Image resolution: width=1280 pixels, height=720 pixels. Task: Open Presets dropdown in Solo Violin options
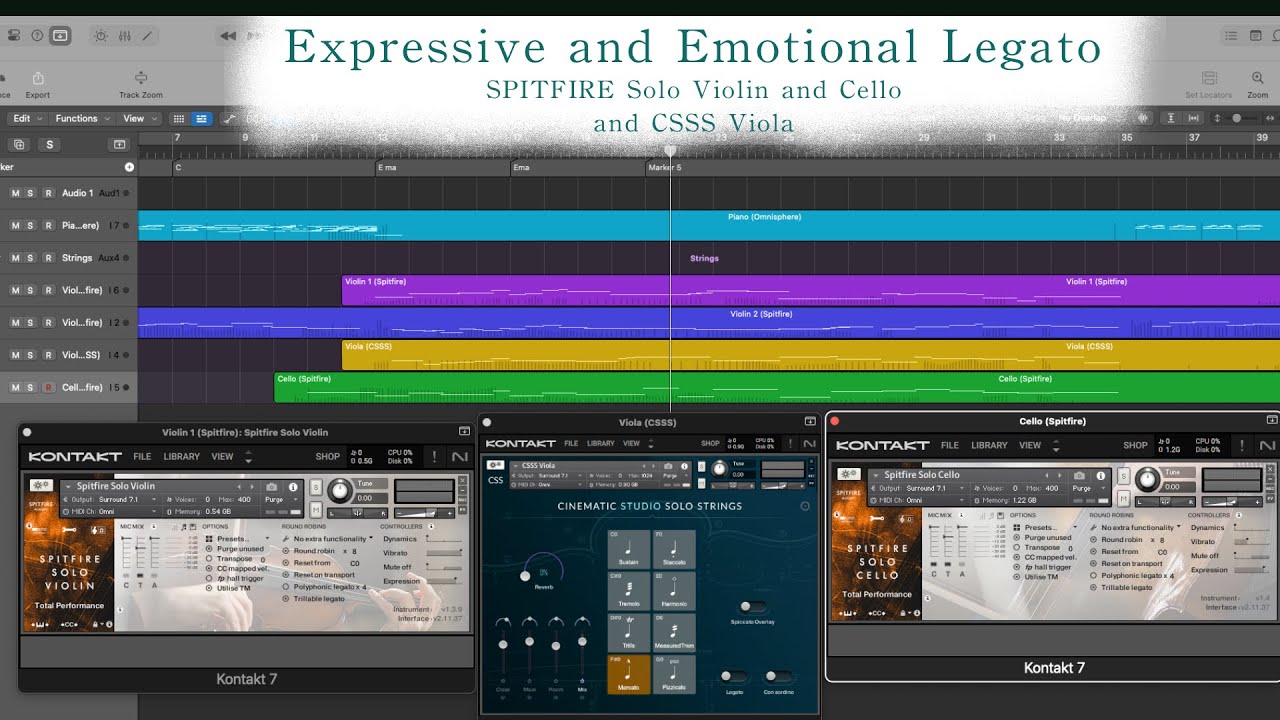(x=236, y=538)
